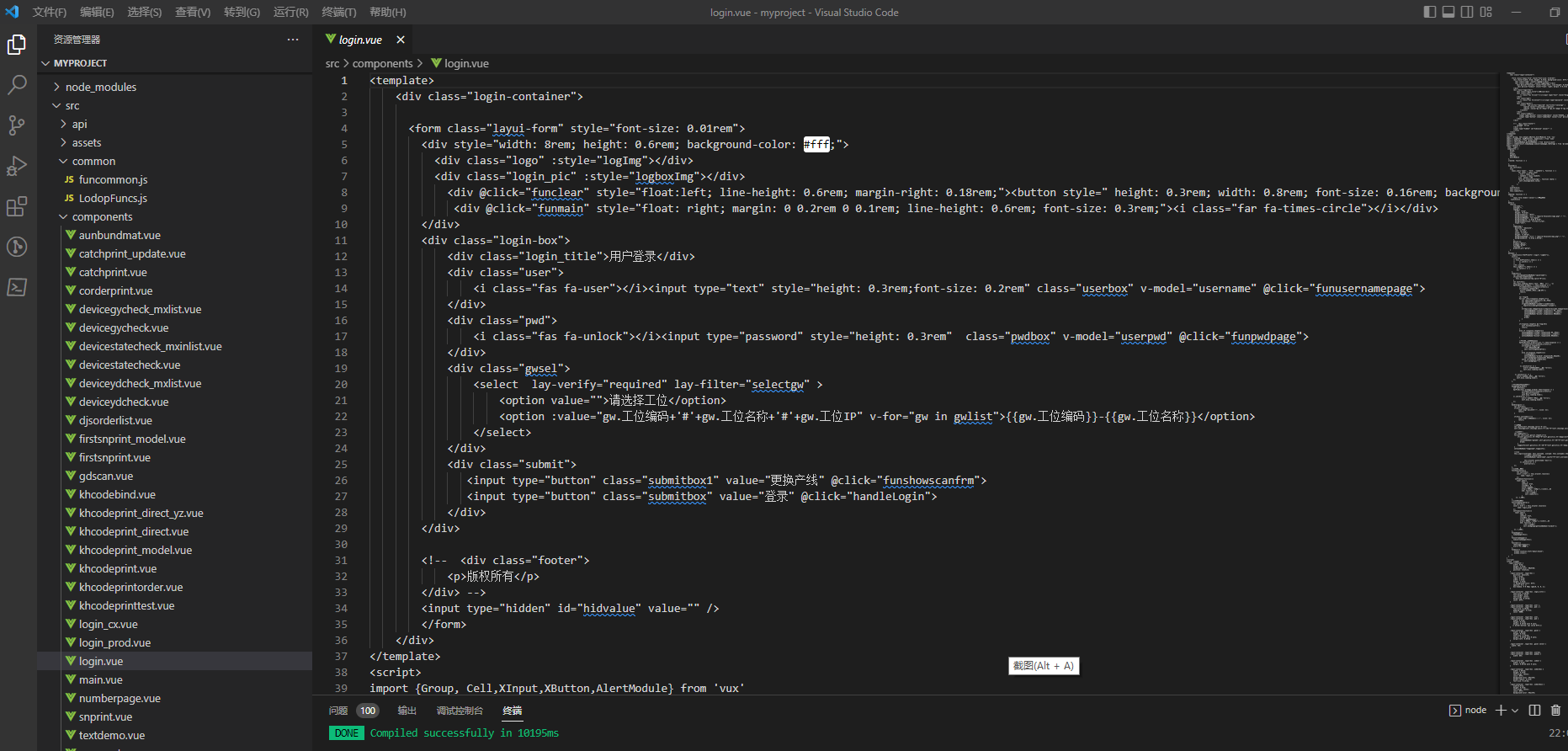The width and height of the screenshot is (1568, 751).
Task: Toggle bottom panel layout icon
Action: 1448,12
